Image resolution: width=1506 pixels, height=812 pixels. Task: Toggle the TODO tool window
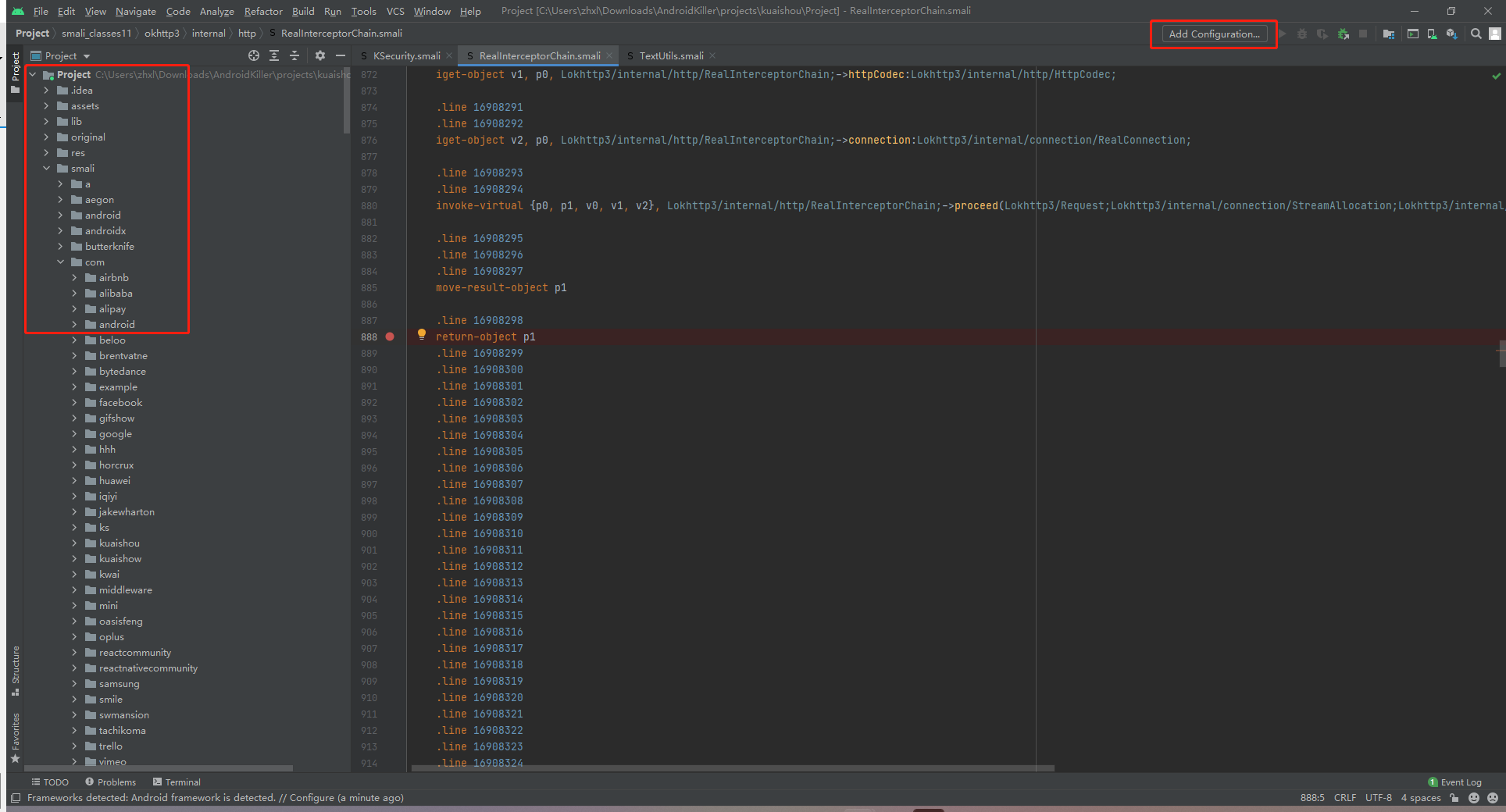50,782
